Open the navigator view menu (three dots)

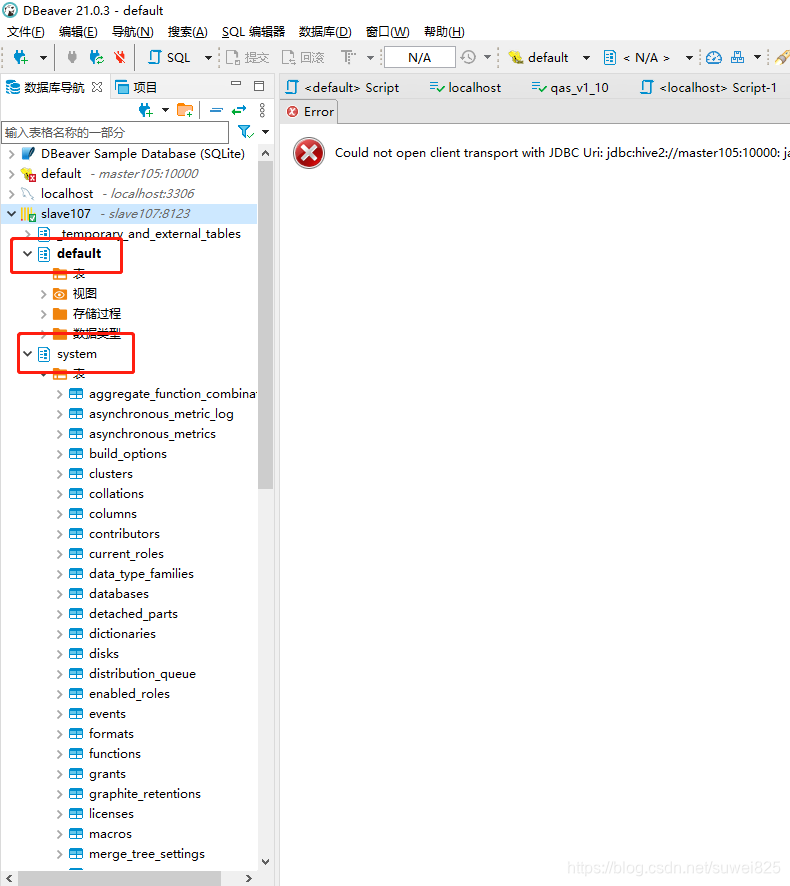tap(262, 110)
